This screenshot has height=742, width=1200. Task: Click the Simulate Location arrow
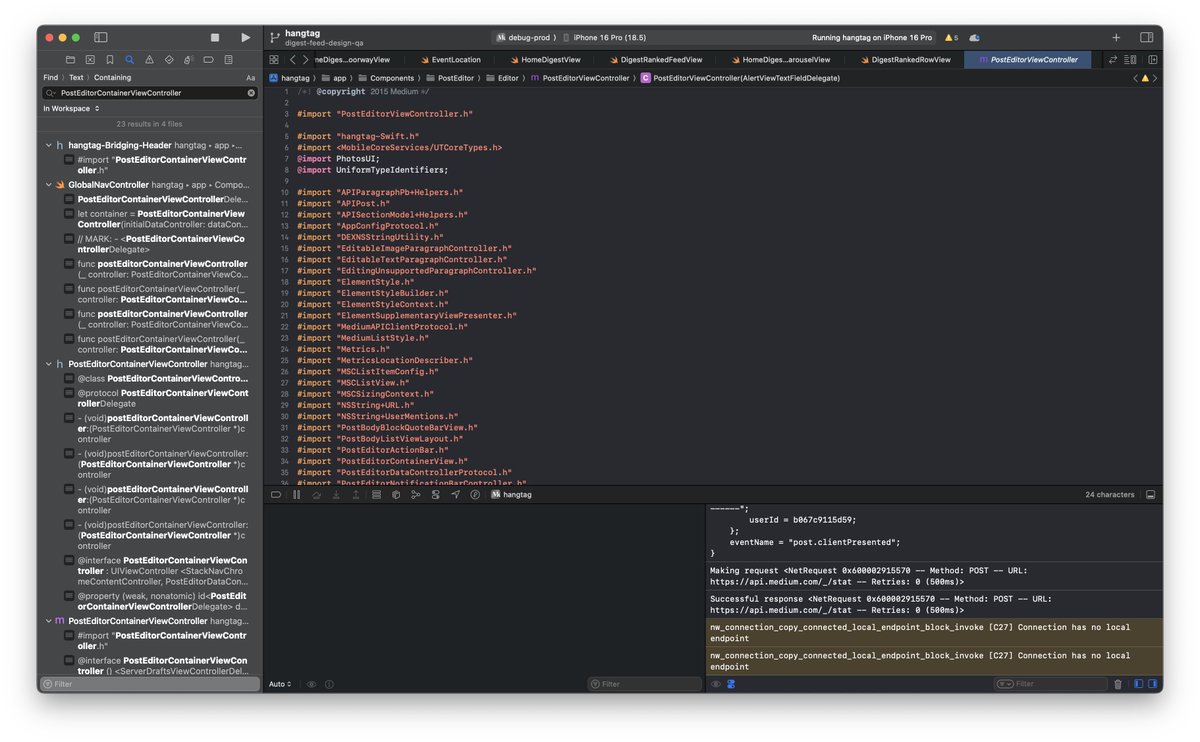(456, 495)
